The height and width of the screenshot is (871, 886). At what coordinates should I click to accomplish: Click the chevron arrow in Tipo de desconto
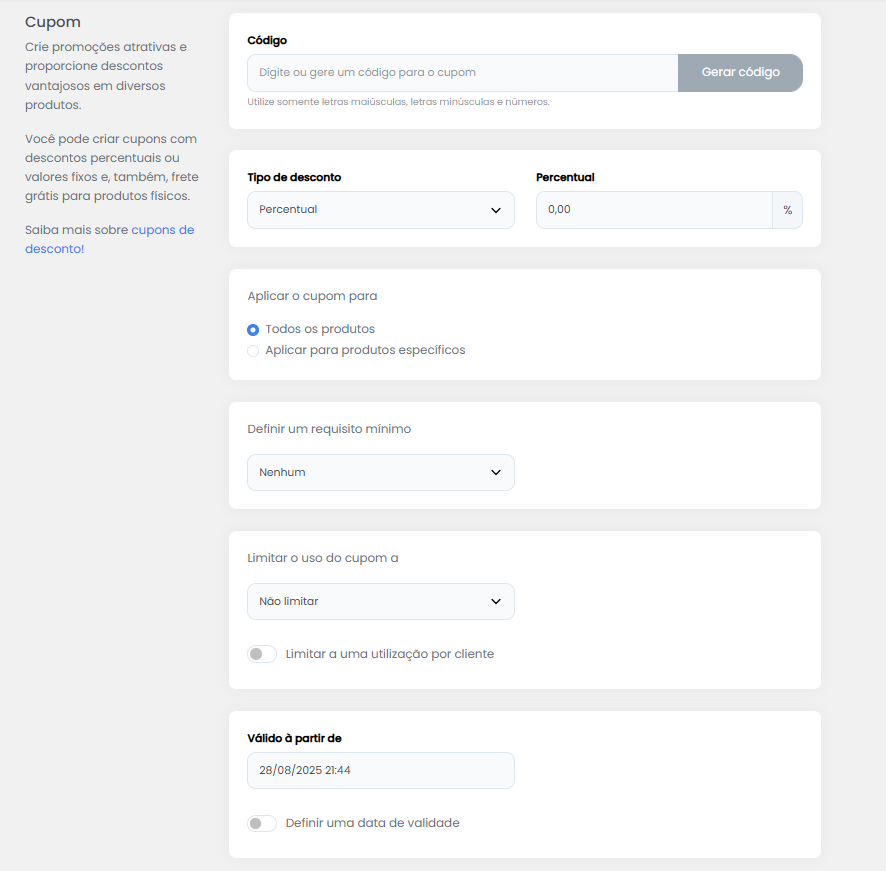[x=496, y=210]
